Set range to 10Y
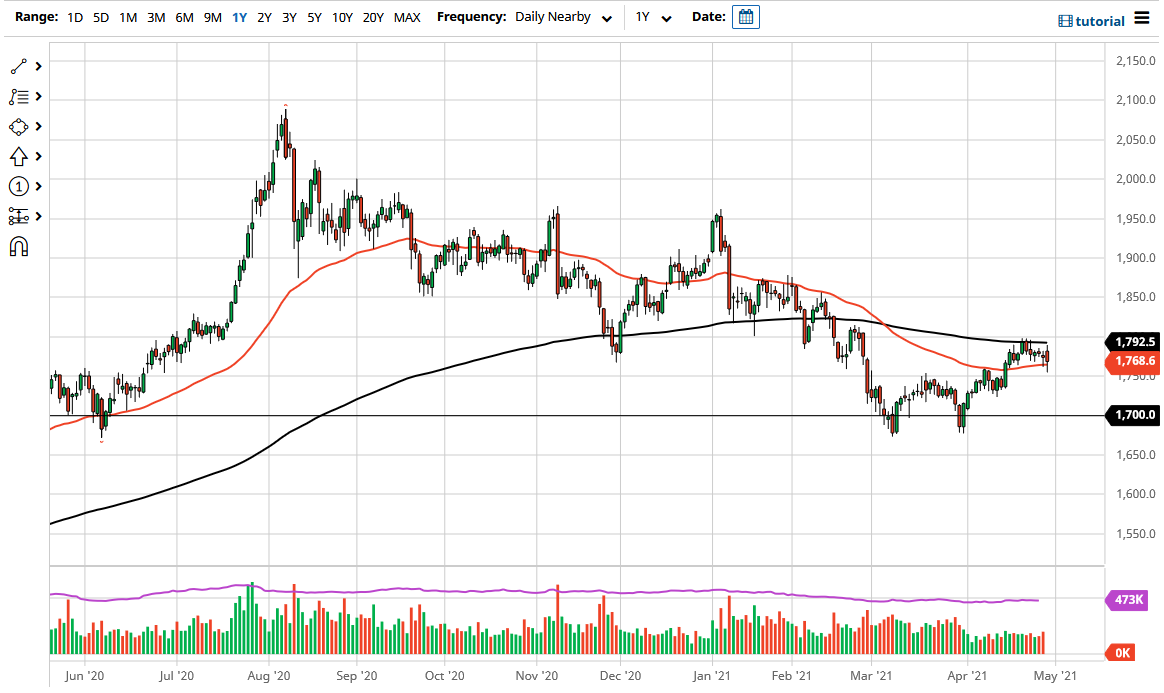Image resolution: width=1164 pixels, height=693 pixels. pyautogui.click(x=342, y=17)
